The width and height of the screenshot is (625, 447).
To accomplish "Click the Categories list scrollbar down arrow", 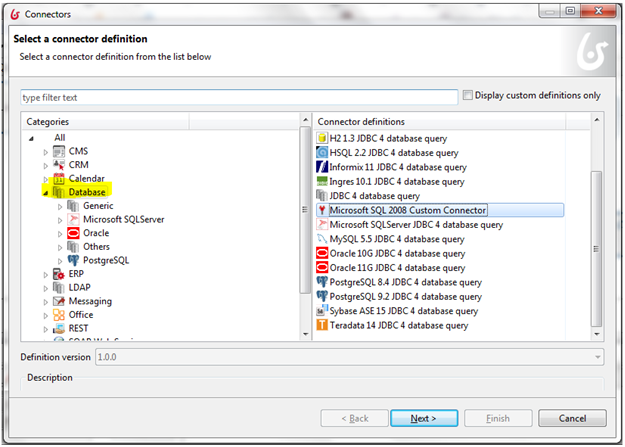I will tap(305, 334).
